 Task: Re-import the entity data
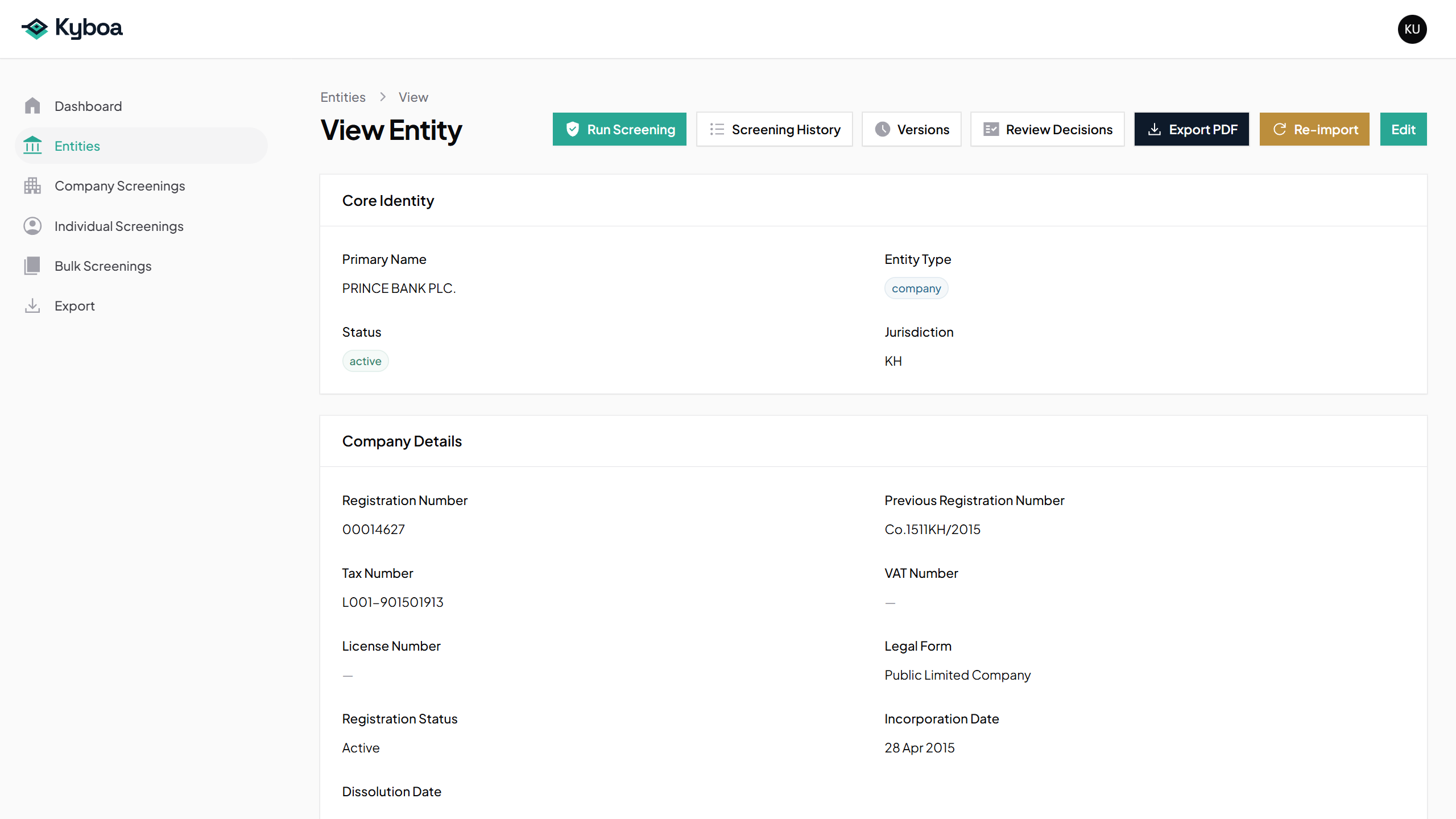[1314, 129]
